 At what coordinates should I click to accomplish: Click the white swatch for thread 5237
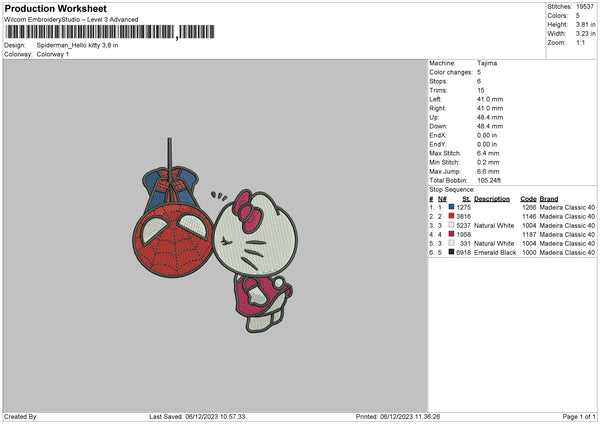(x=451, y=225)
